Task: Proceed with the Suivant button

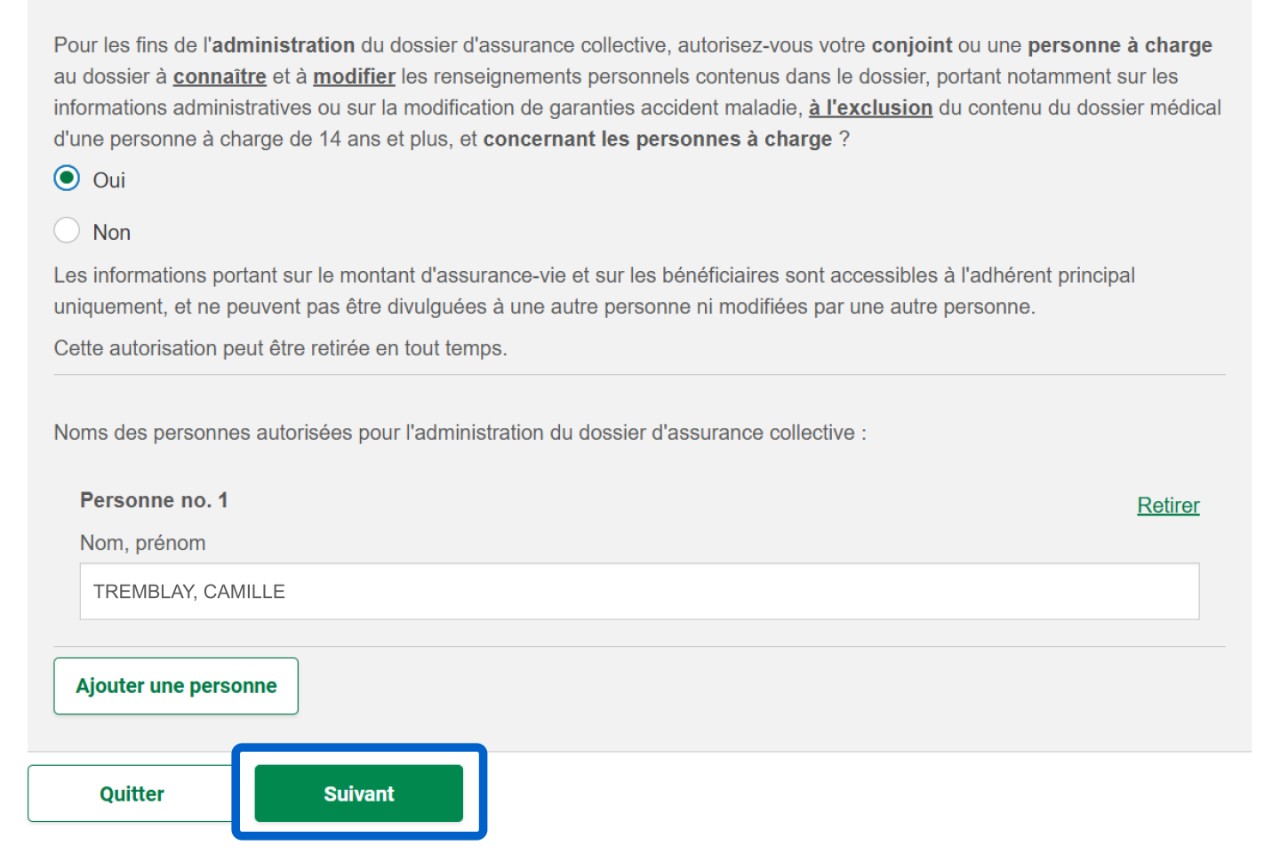Action: pyautogui.click(x=359, y=794)
